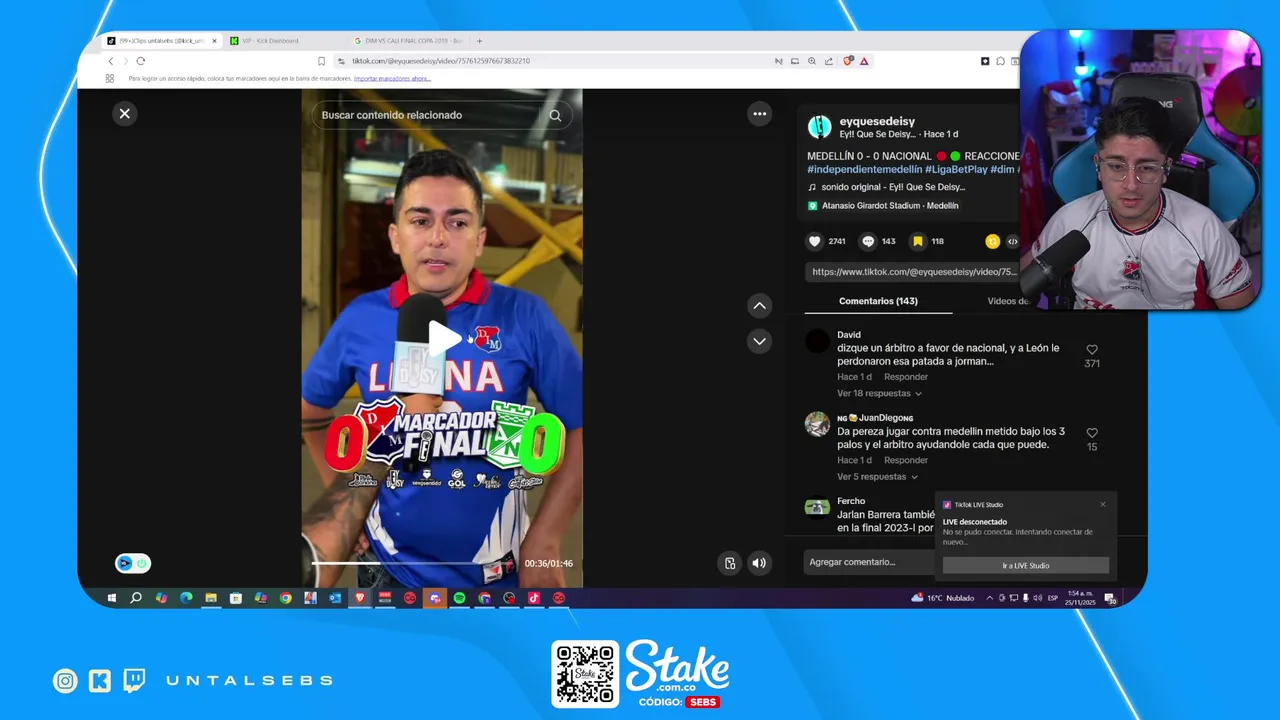The height and width of the screenshot is (720, 1280).
Task: Click the share page icon in address bar
Action: click(x=829, y=61)
